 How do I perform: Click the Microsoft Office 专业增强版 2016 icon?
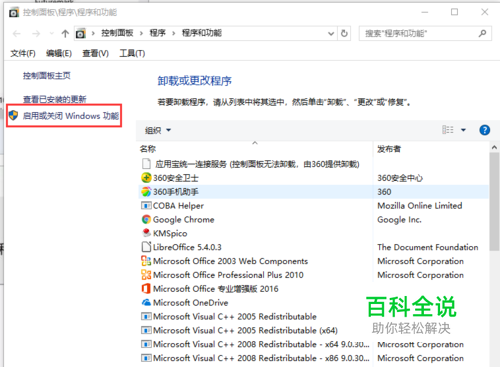(x=146, y=288)
